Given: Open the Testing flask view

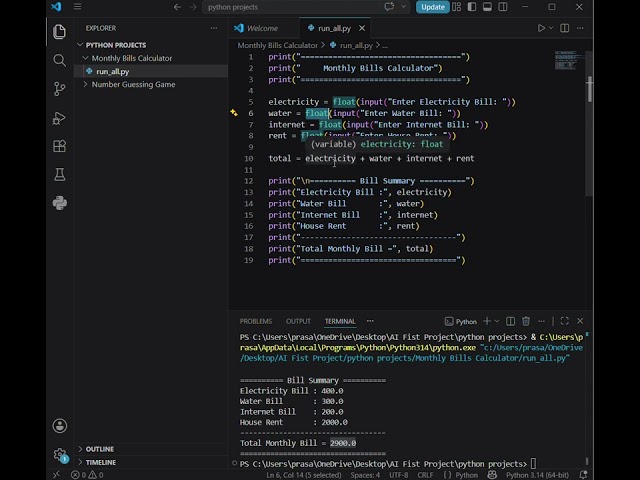Looking at the screenshot, I should 60,175.
